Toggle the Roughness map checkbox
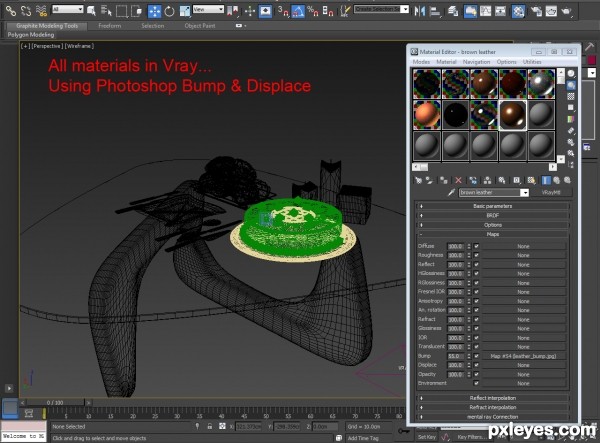600x443 pixels. tap(476, 255)
